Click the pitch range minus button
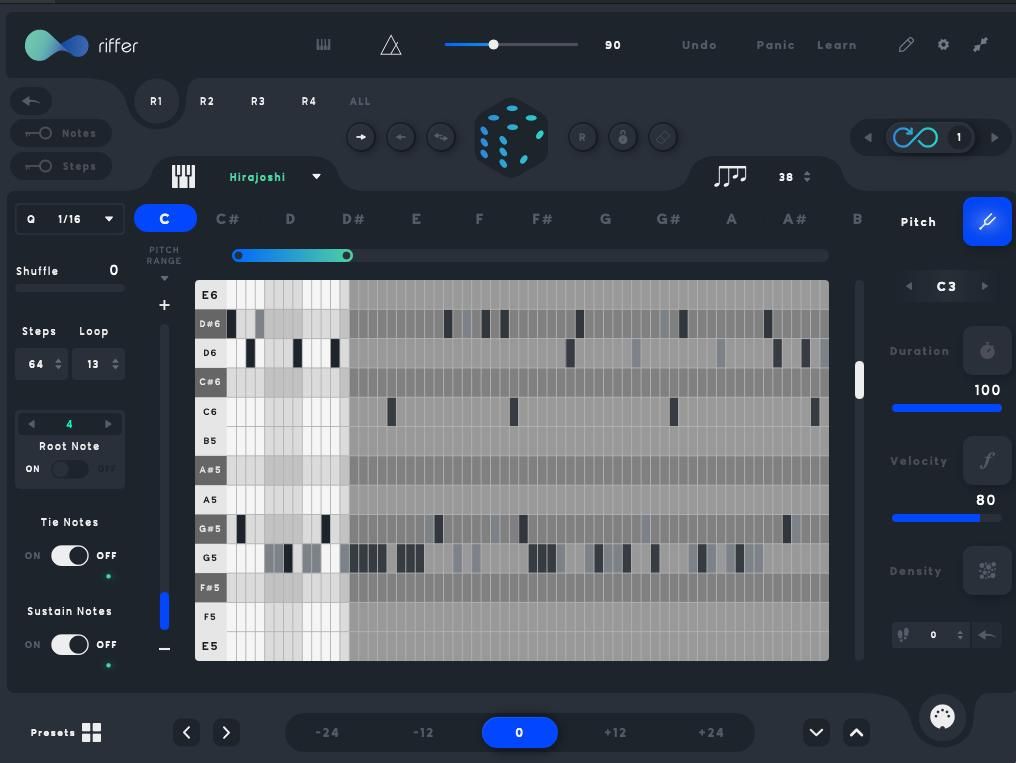Image resolution: width=1016 pixels, height=763 pixels. pos(165,648)
